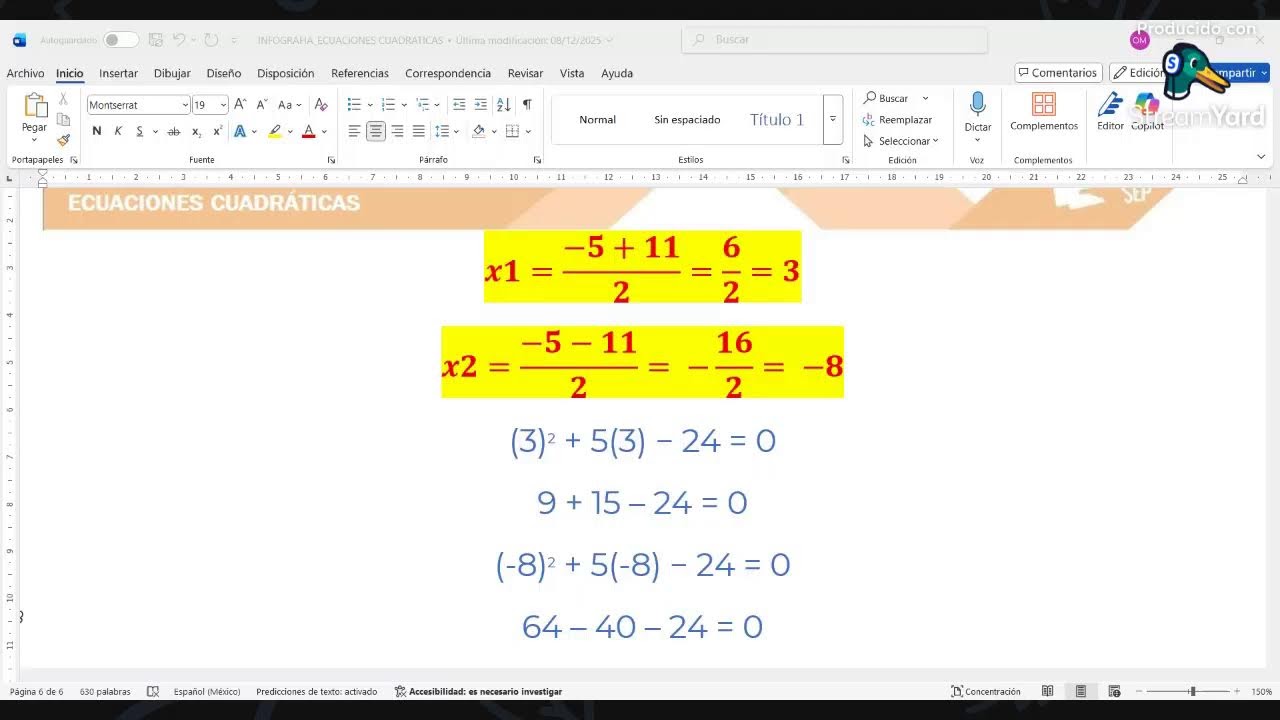Click the Justify icon
Image resolution: width=1280 pixels, height=720 pixels.
click(419, 131)
